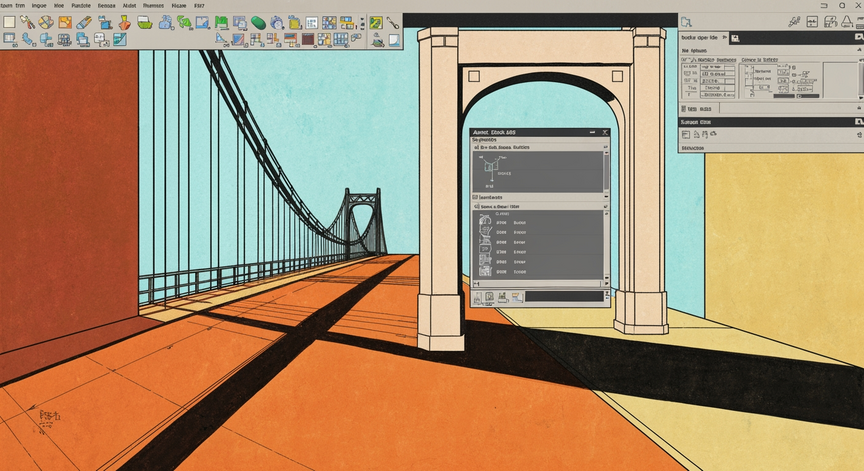Open the green tray with paper icon
Image resolution: width=864 pixels, height=471 pixels.
click(x=145, y=23)
